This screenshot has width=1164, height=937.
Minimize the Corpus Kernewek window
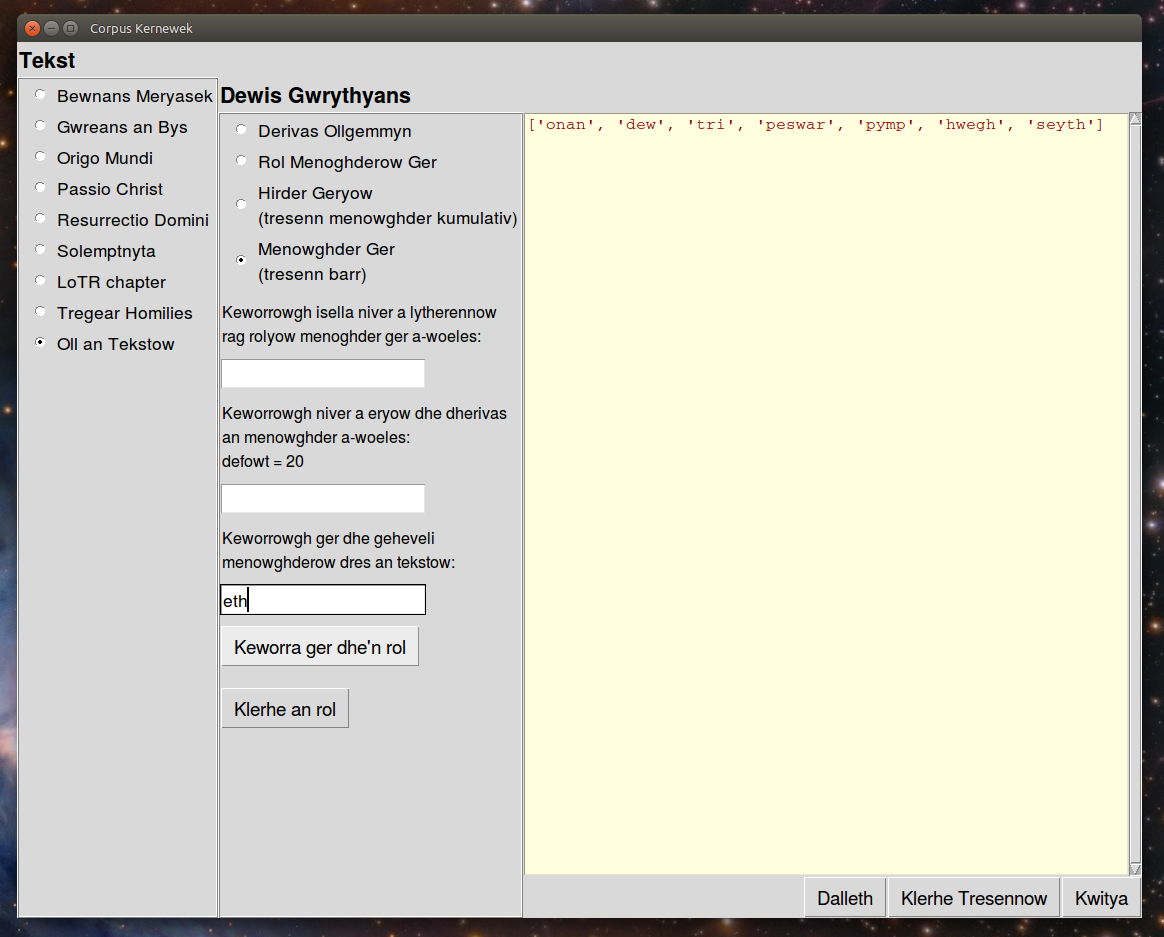51,28
